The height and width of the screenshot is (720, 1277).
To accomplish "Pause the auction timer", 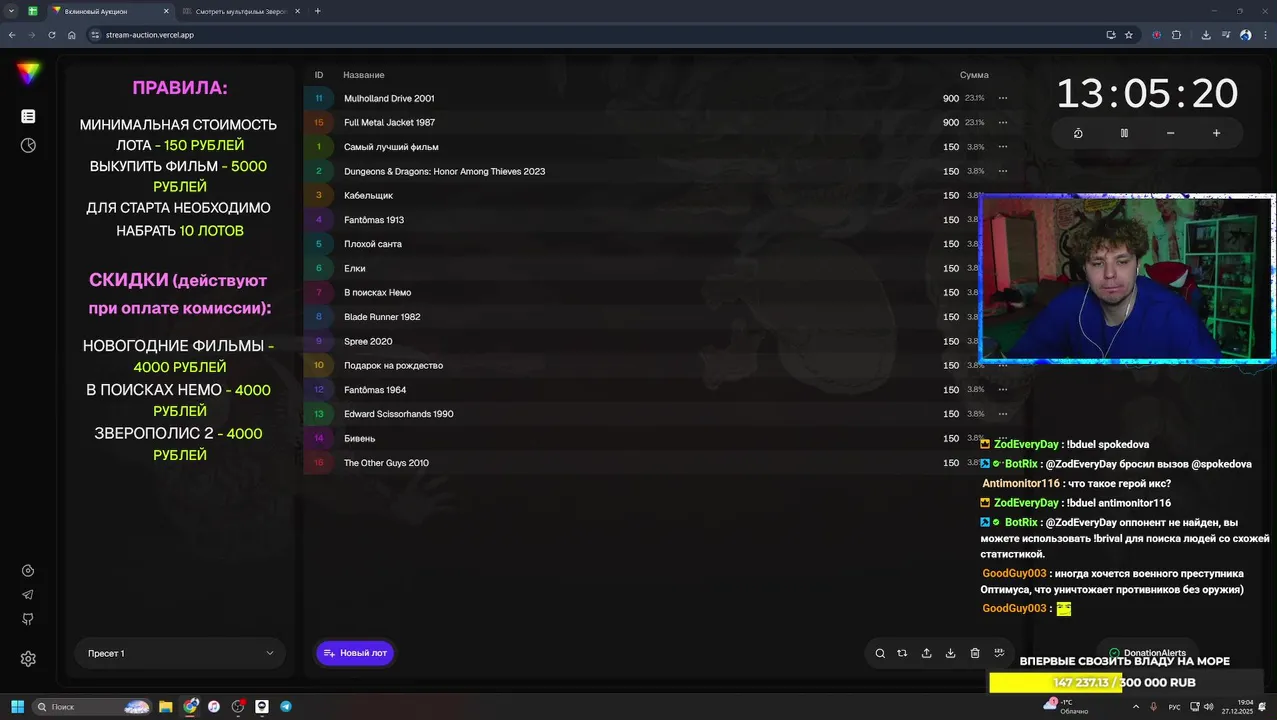I will coord(1124,133).
